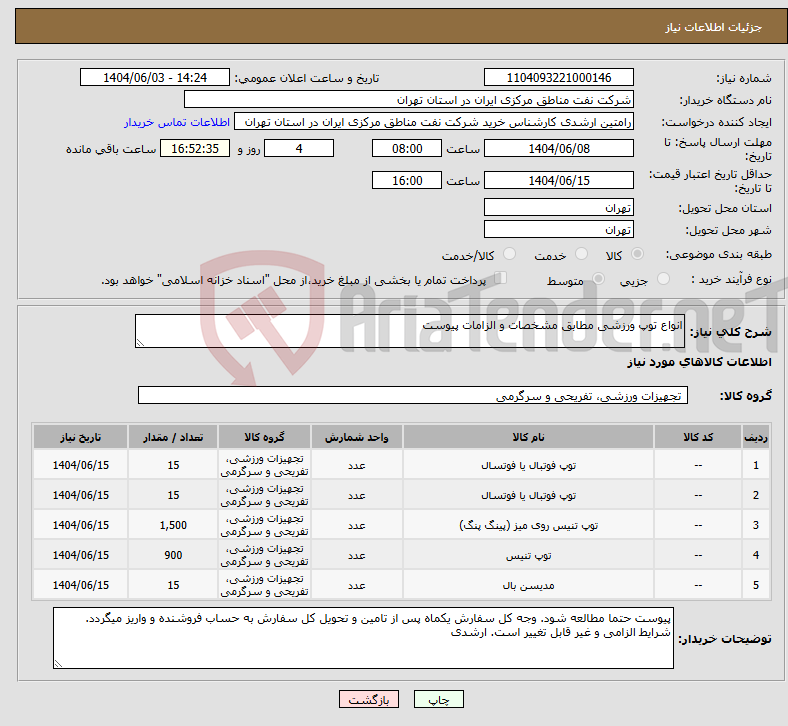Toggle the اسناد خزانه اسلامی payment checkbox

[x=501, y=278]
